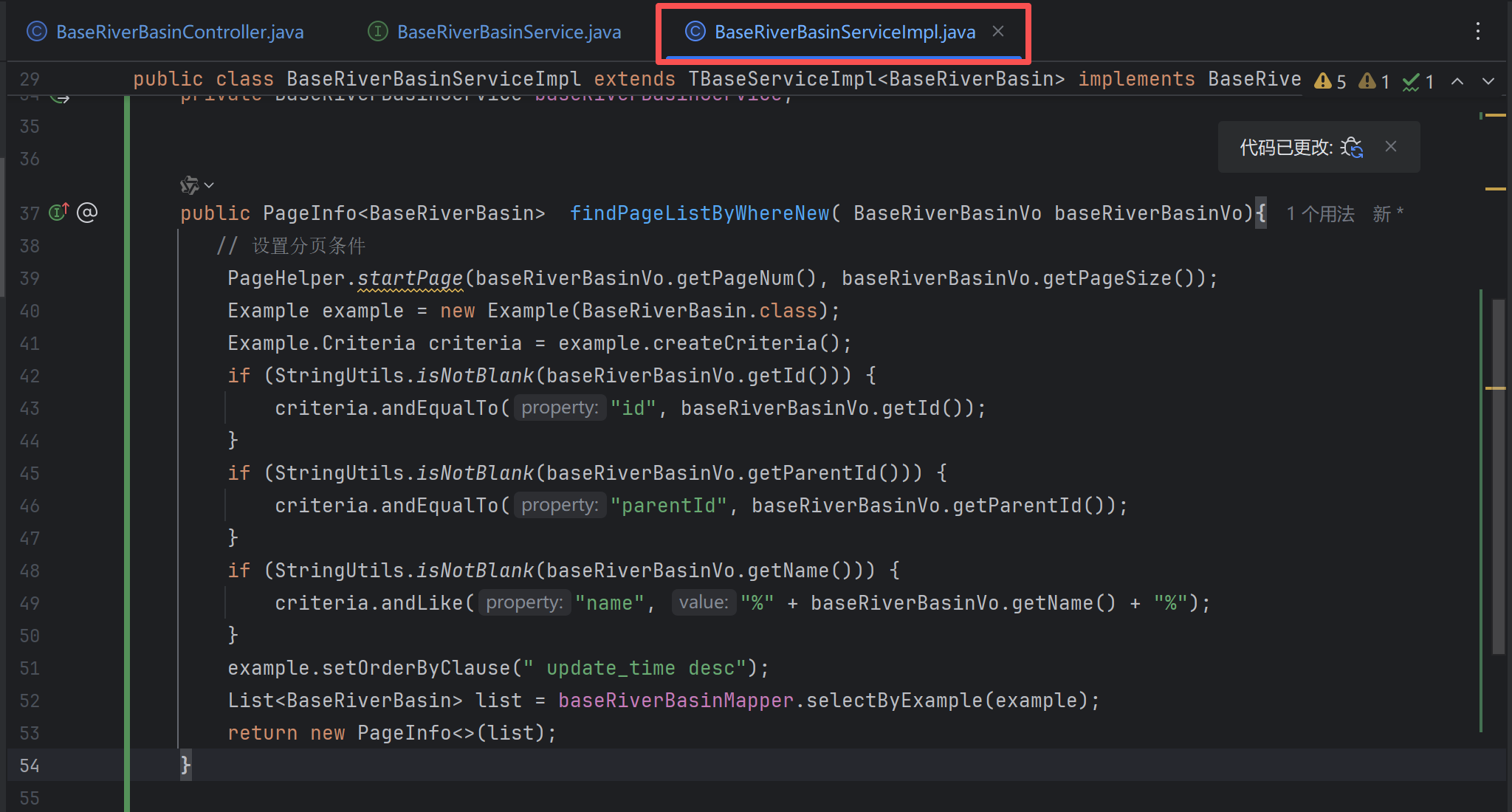Go to previous highlighted problem arrow
The height and width of the screenshot is (812, 1512).
click(1457, 81)
